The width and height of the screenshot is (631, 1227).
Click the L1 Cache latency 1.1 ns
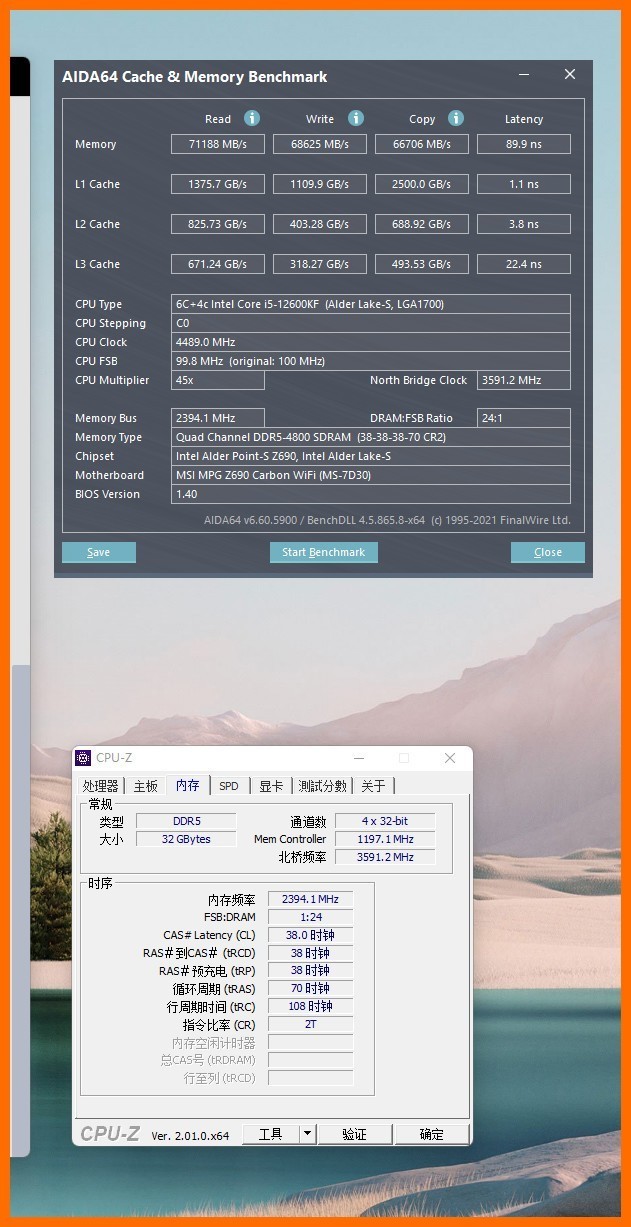click(x=524, y=184)
